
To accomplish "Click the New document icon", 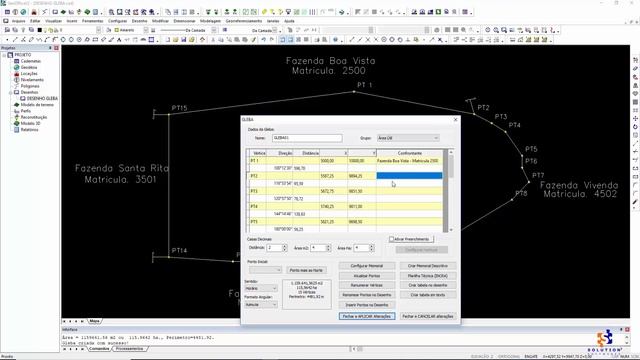I will tap(168, 40).
